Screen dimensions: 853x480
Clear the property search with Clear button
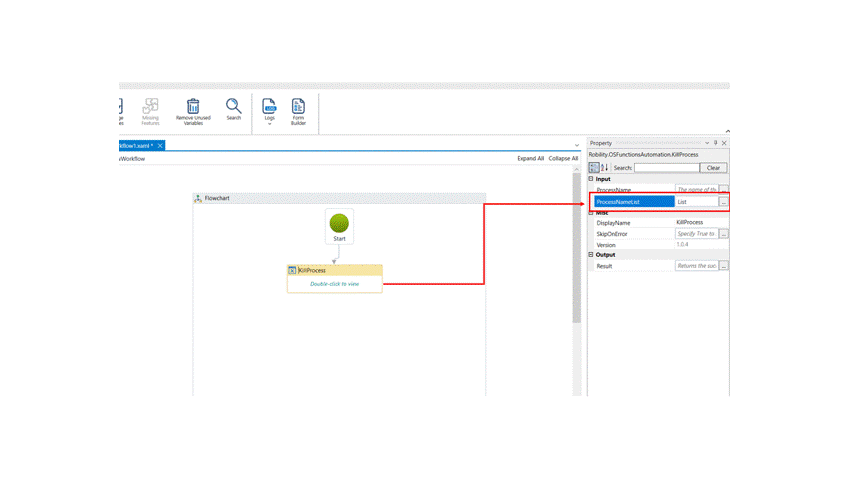(x=713, y=168)
